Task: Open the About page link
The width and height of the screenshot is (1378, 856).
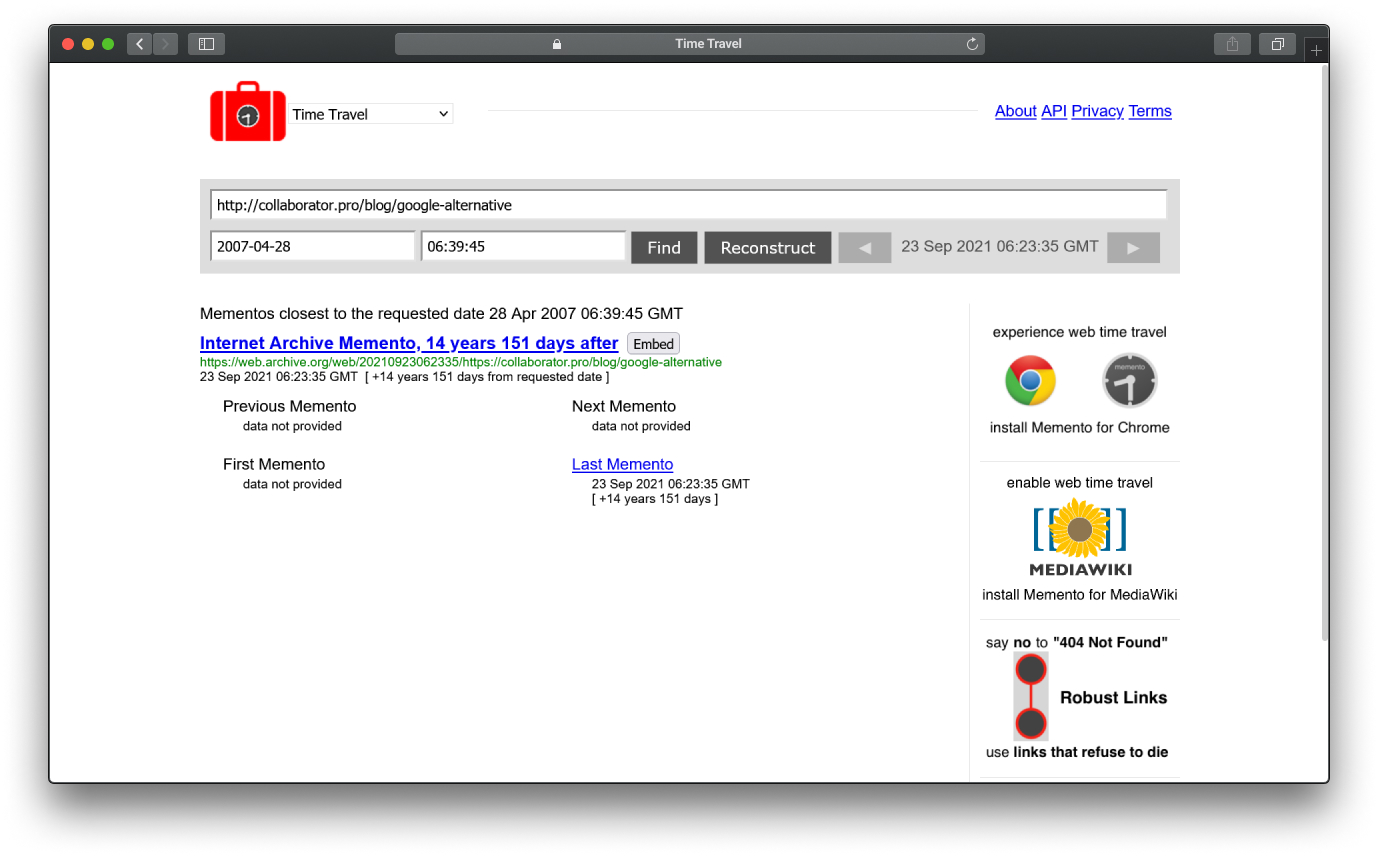Action: [1015, 111]
